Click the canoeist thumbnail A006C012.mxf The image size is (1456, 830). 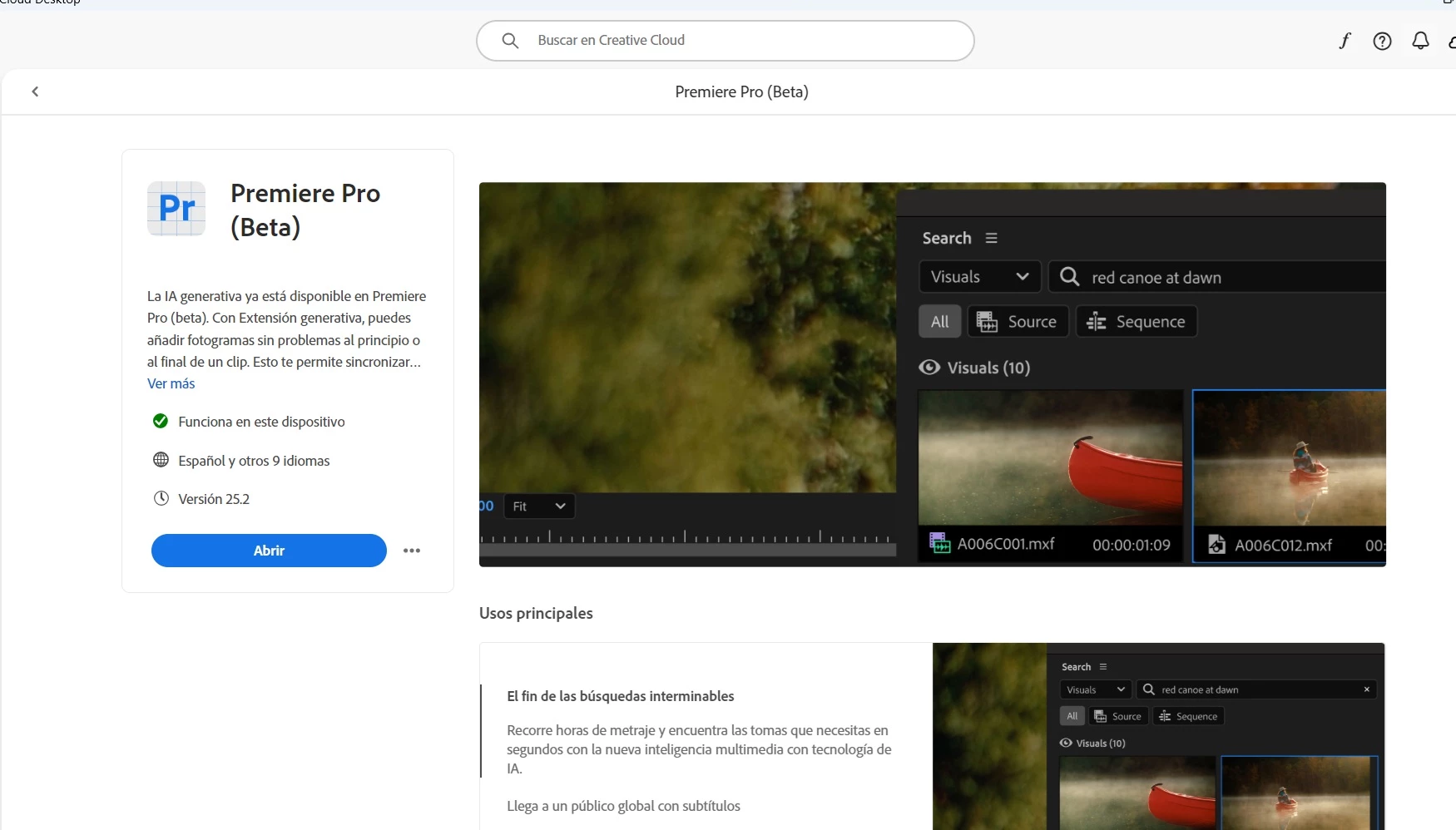tap(1289, 458)
